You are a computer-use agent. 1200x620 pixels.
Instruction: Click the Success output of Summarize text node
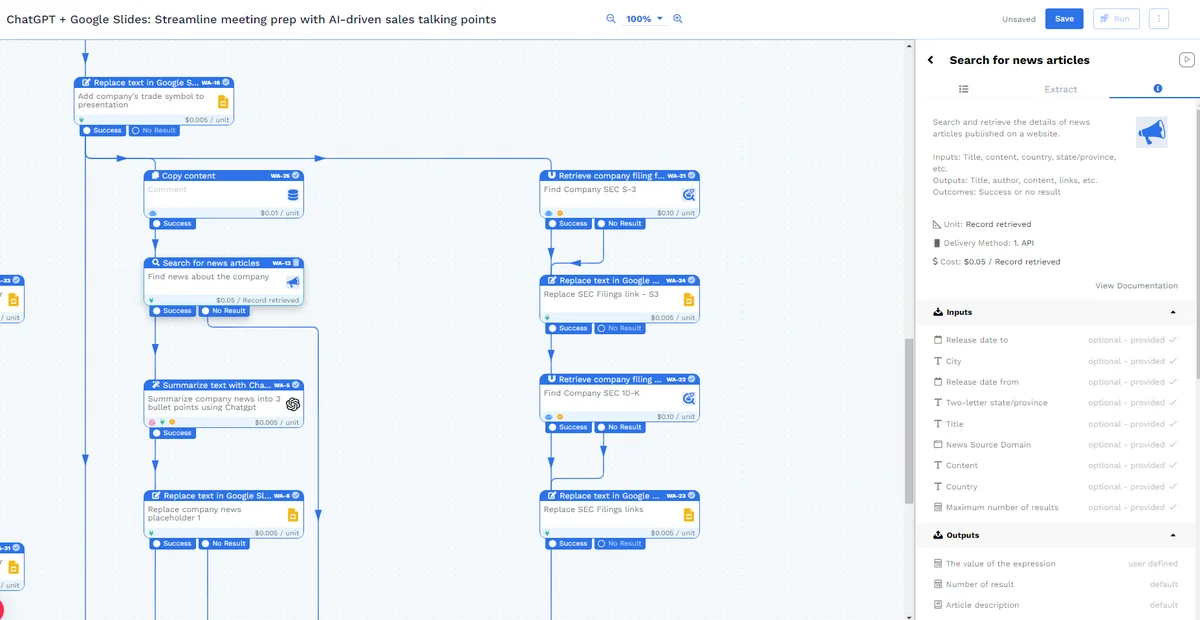click(171, 433)
